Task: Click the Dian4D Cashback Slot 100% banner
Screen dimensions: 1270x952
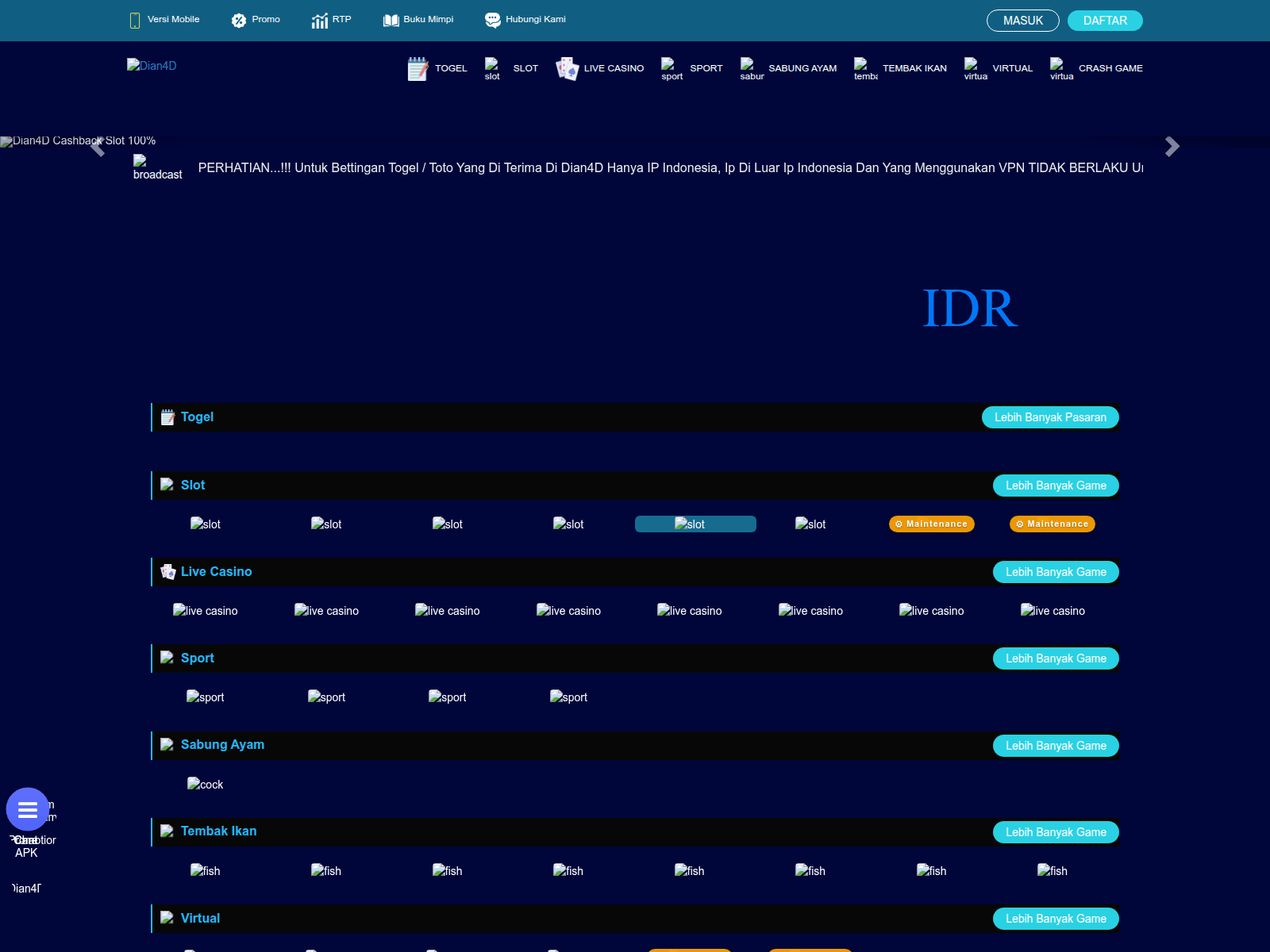Action: pos(78,140)
